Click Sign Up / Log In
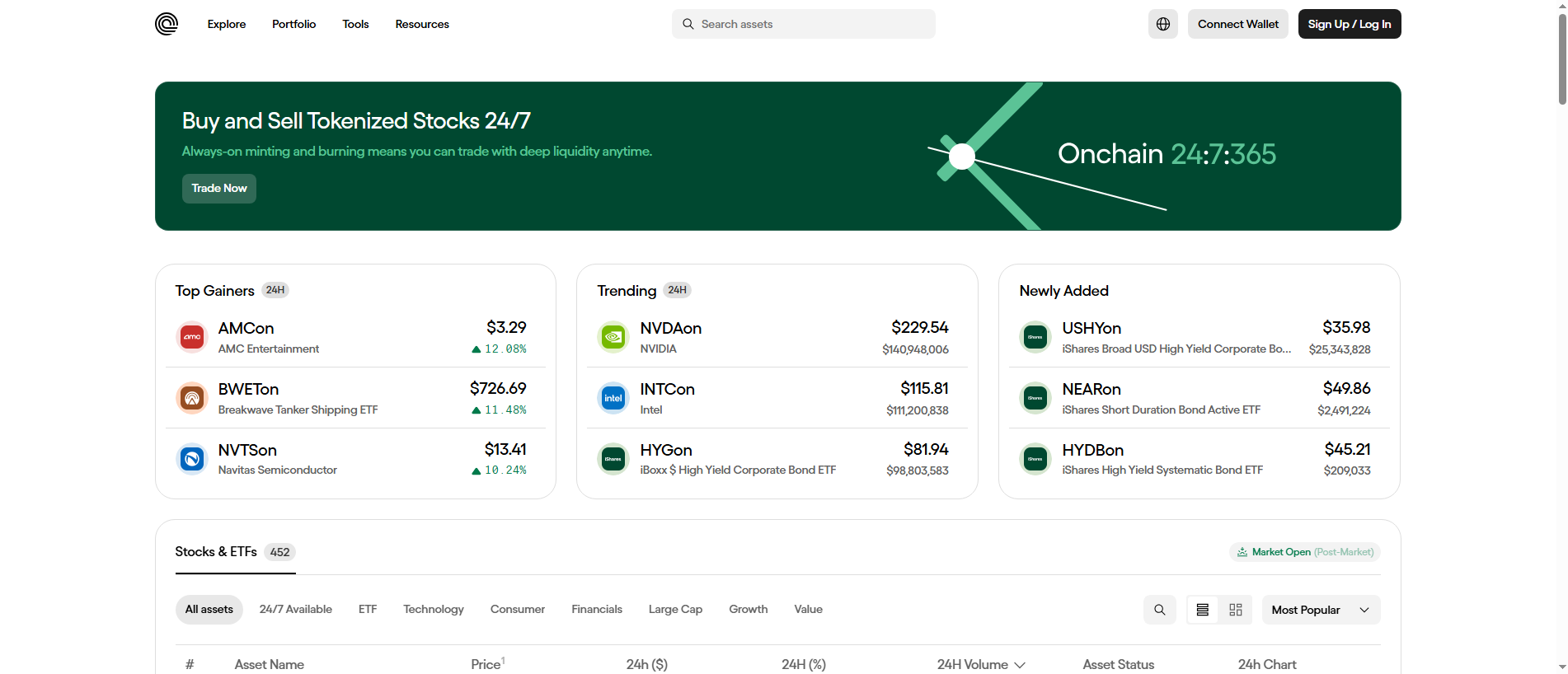The width and height of the screenshot is (1568, 674). [x=1350, y=24]
